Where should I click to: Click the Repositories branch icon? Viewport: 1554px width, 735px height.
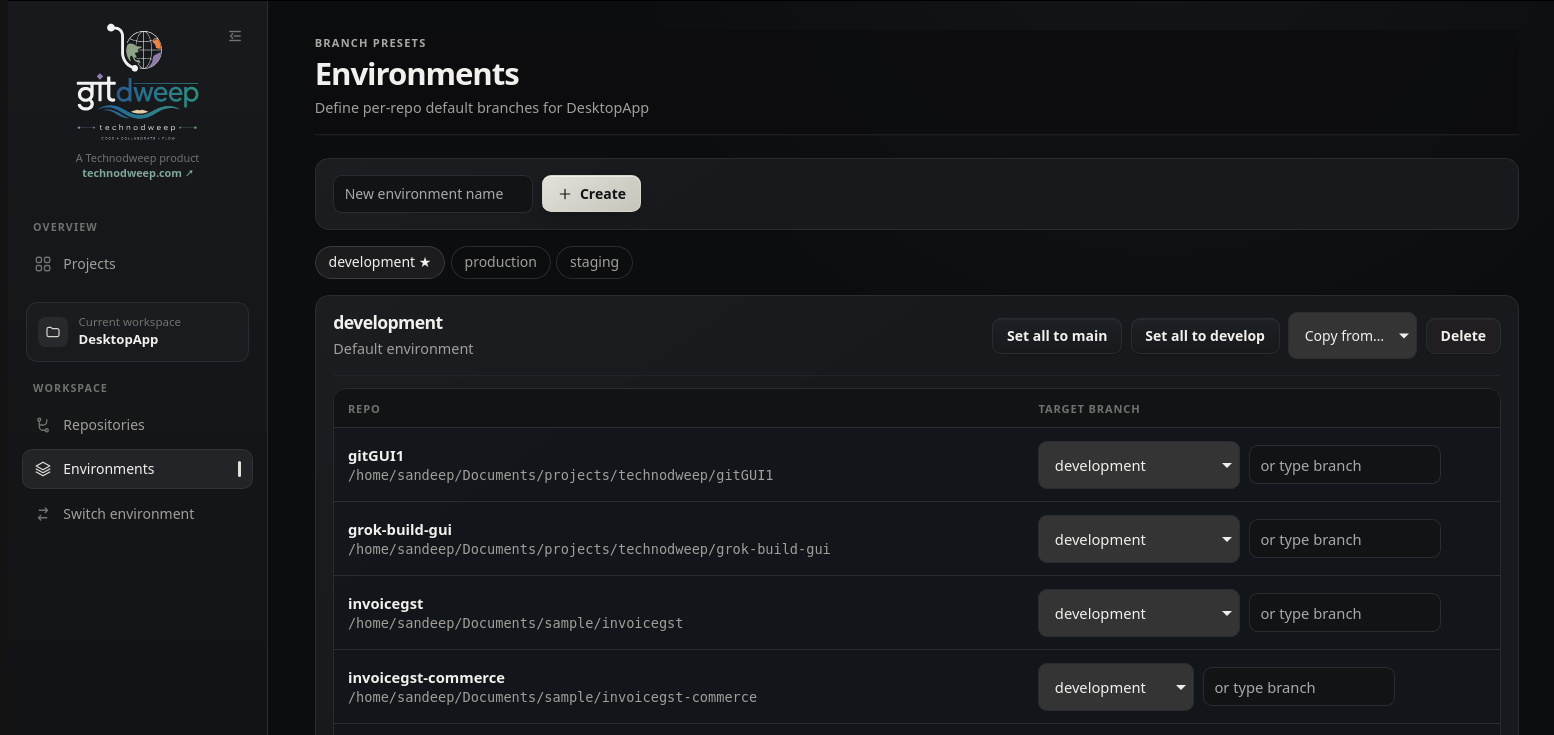tap(43, 425)
